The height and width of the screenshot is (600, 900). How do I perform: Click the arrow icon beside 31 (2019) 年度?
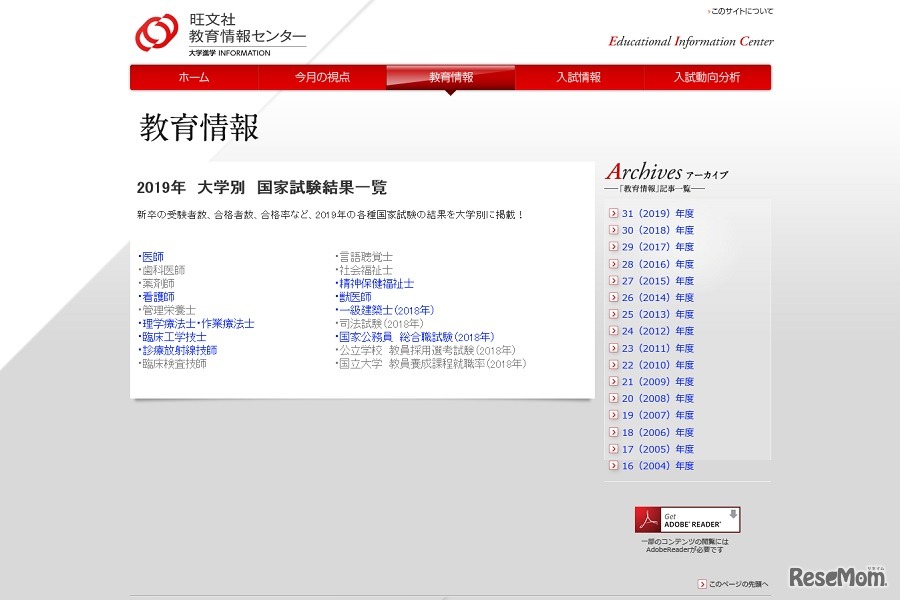[x=613, y=213]
